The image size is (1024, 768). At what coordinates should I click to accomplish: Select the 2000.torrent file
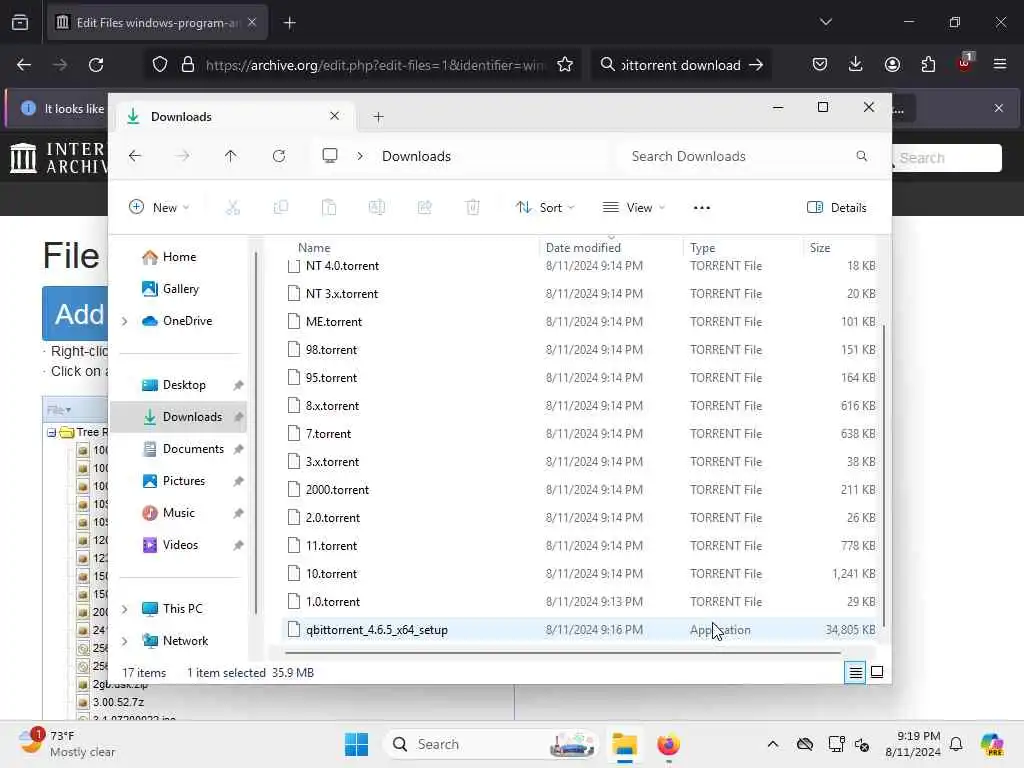581,490
